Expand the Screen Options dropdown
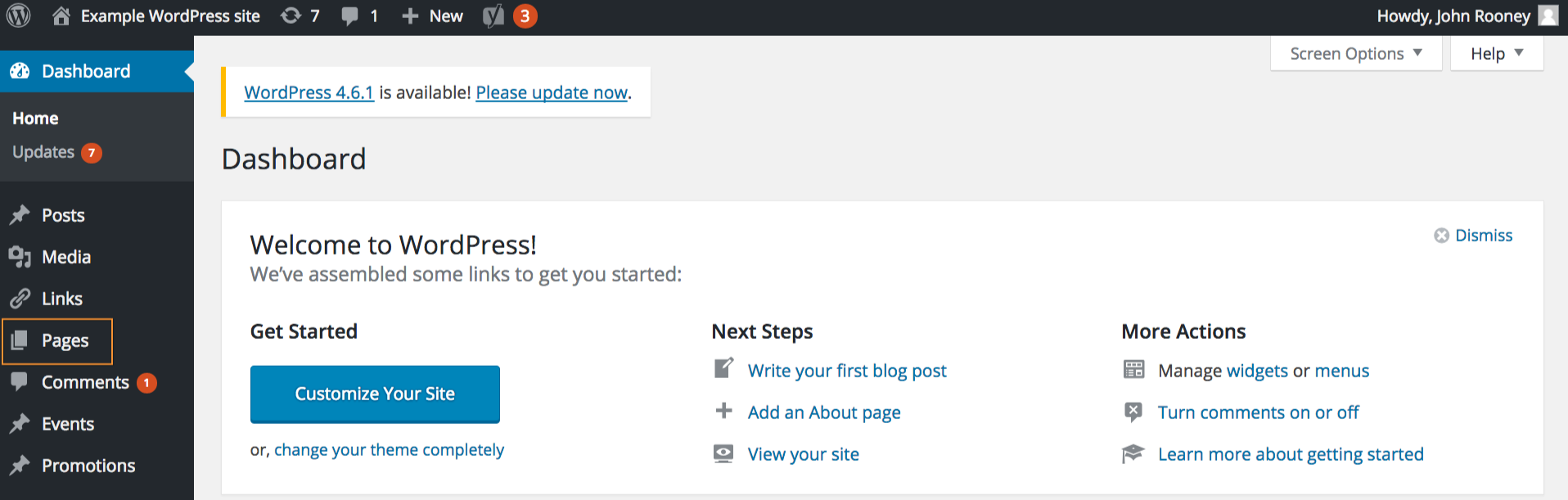Viewport: 1568px width, 500px height. tap(1355, 54)
